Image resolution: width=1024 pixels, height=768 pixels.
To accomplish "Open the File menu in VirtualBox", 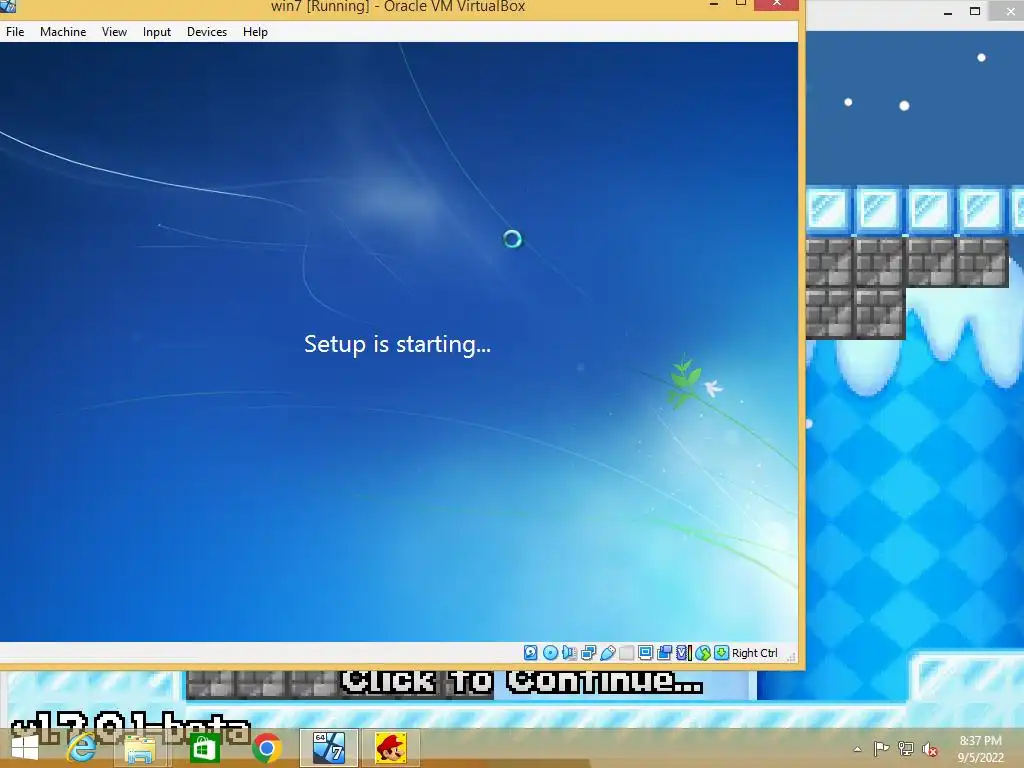I will pos(15,32).
